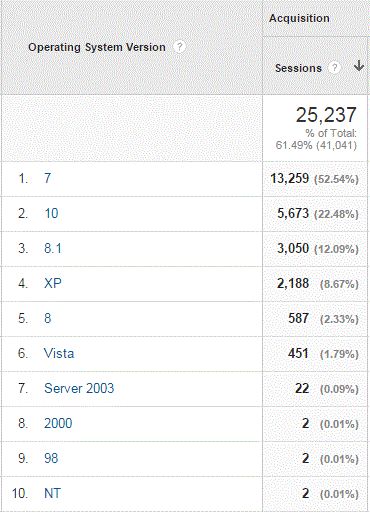Click the 3,050 sessions value
This screenshot has height=516, width=370.
tap(293, 248)
